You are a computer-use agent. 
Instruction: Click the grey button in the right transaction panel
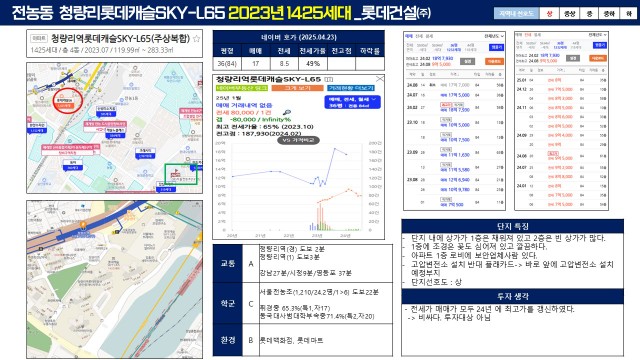pyautogui.click(x=573, y=58)
